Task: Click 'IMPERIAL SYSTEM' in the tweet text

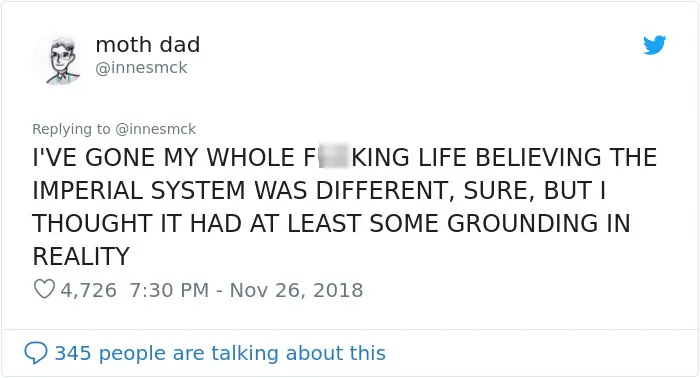Action: click(x=139, y=190)
